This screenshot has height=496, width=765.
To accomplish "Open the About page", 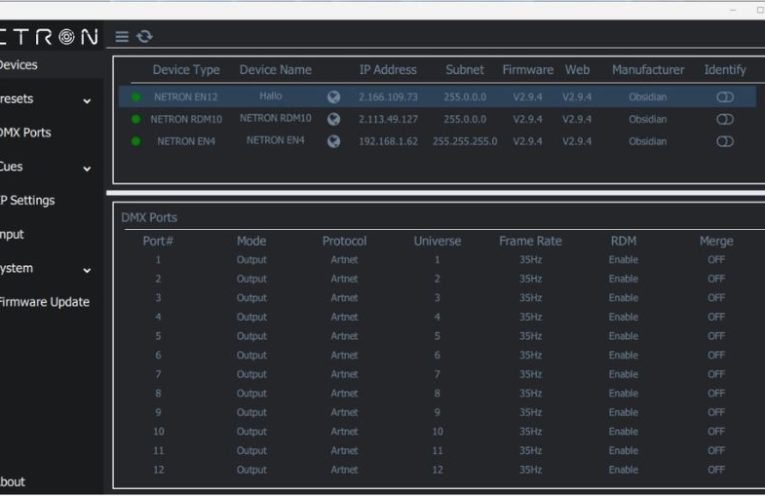I will click(12, 482).
